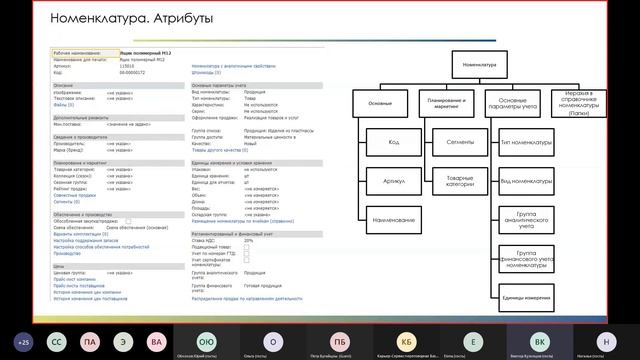Toggle the Подакцизный товар checkbox
This screenshot has height=360, width=640.
[246, 247]
